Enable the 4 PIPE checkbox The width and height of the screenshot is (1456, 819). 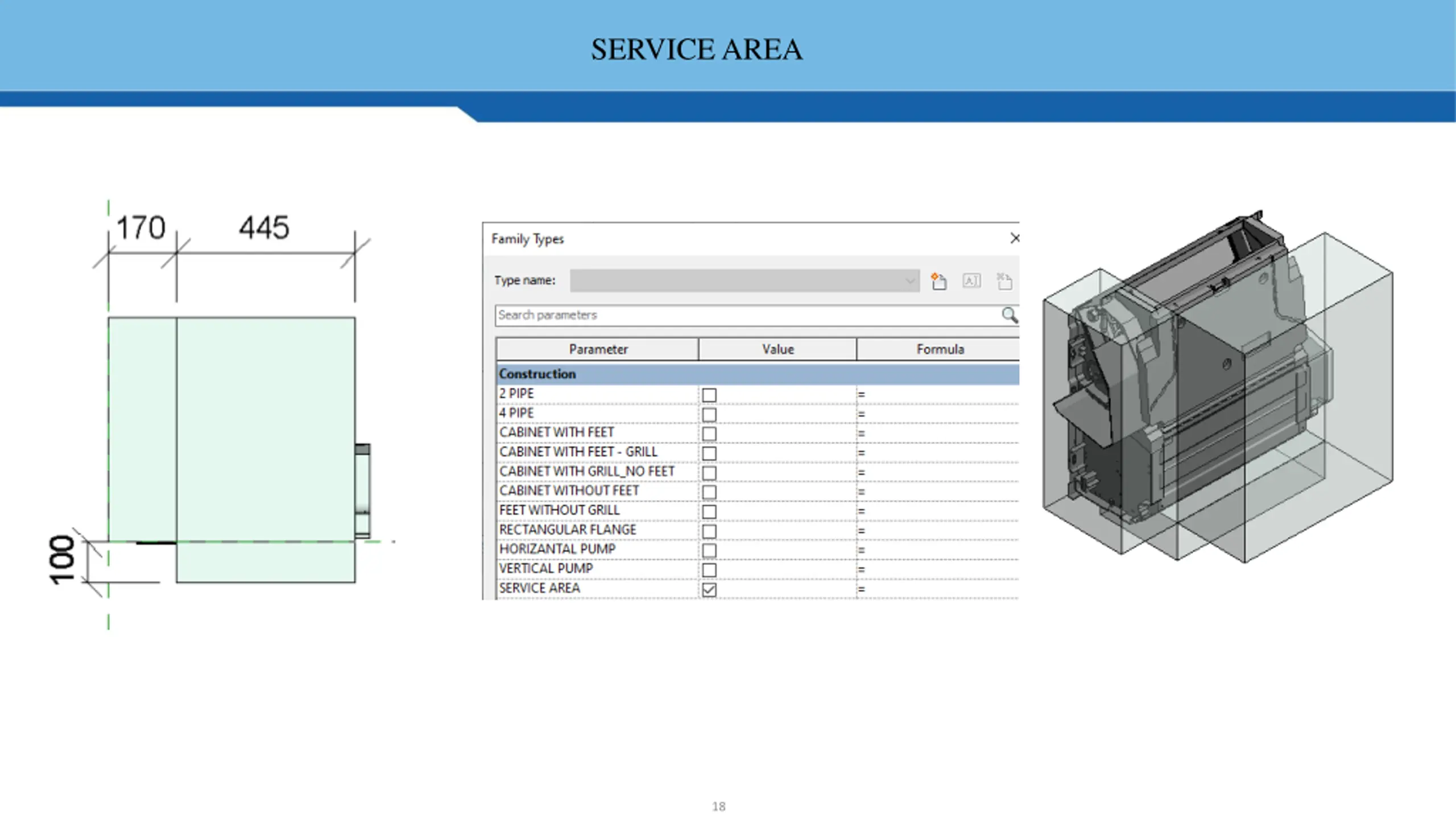709,414
